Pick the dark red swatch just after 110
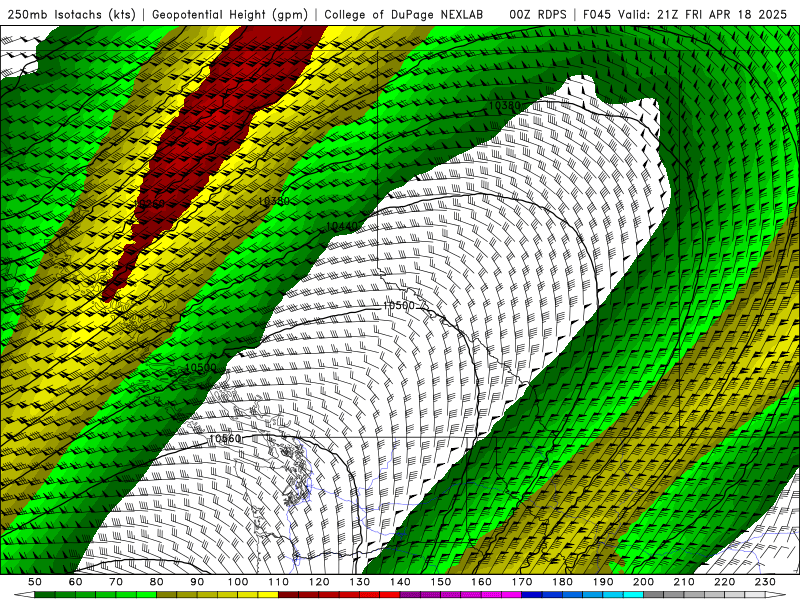800x600 pixels. pyautogui.click(x=288, y=595)
